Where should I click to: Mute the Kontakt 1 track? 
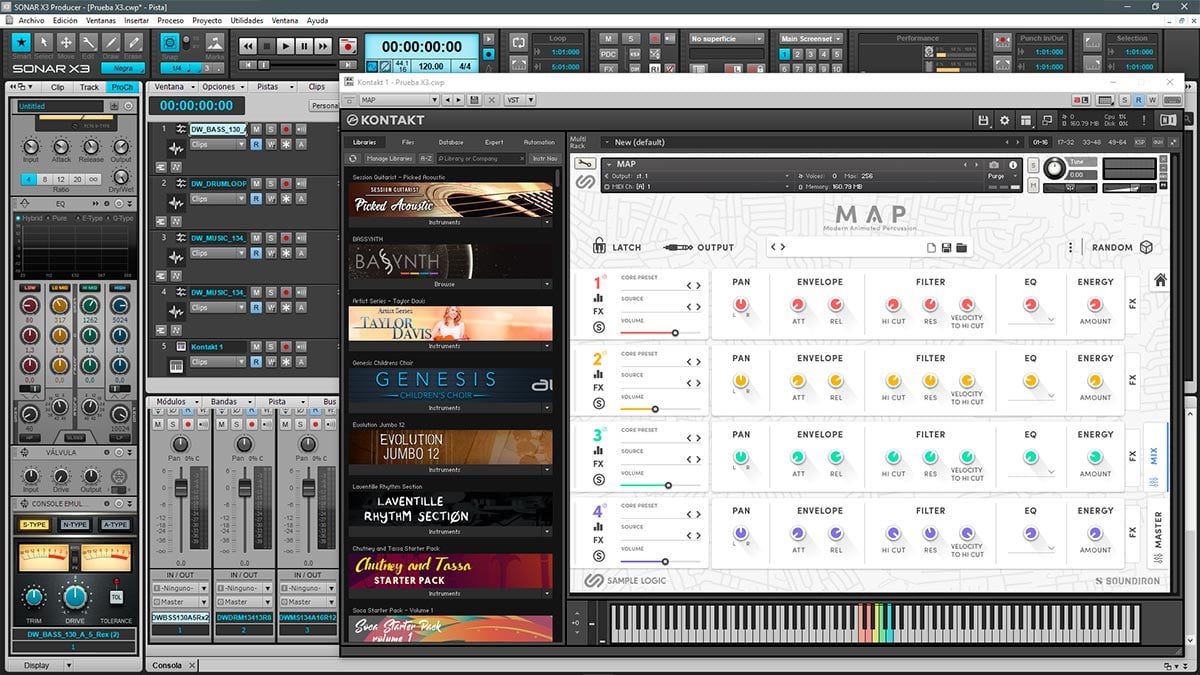click(256, 346)
